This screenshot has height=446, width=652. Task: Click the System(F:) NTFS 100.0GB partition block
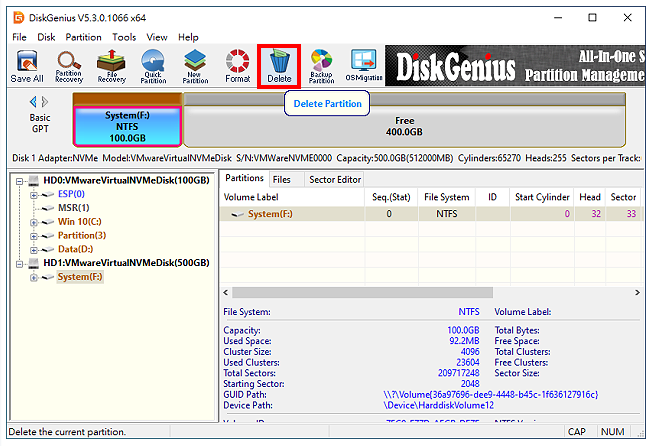[127, 126]
